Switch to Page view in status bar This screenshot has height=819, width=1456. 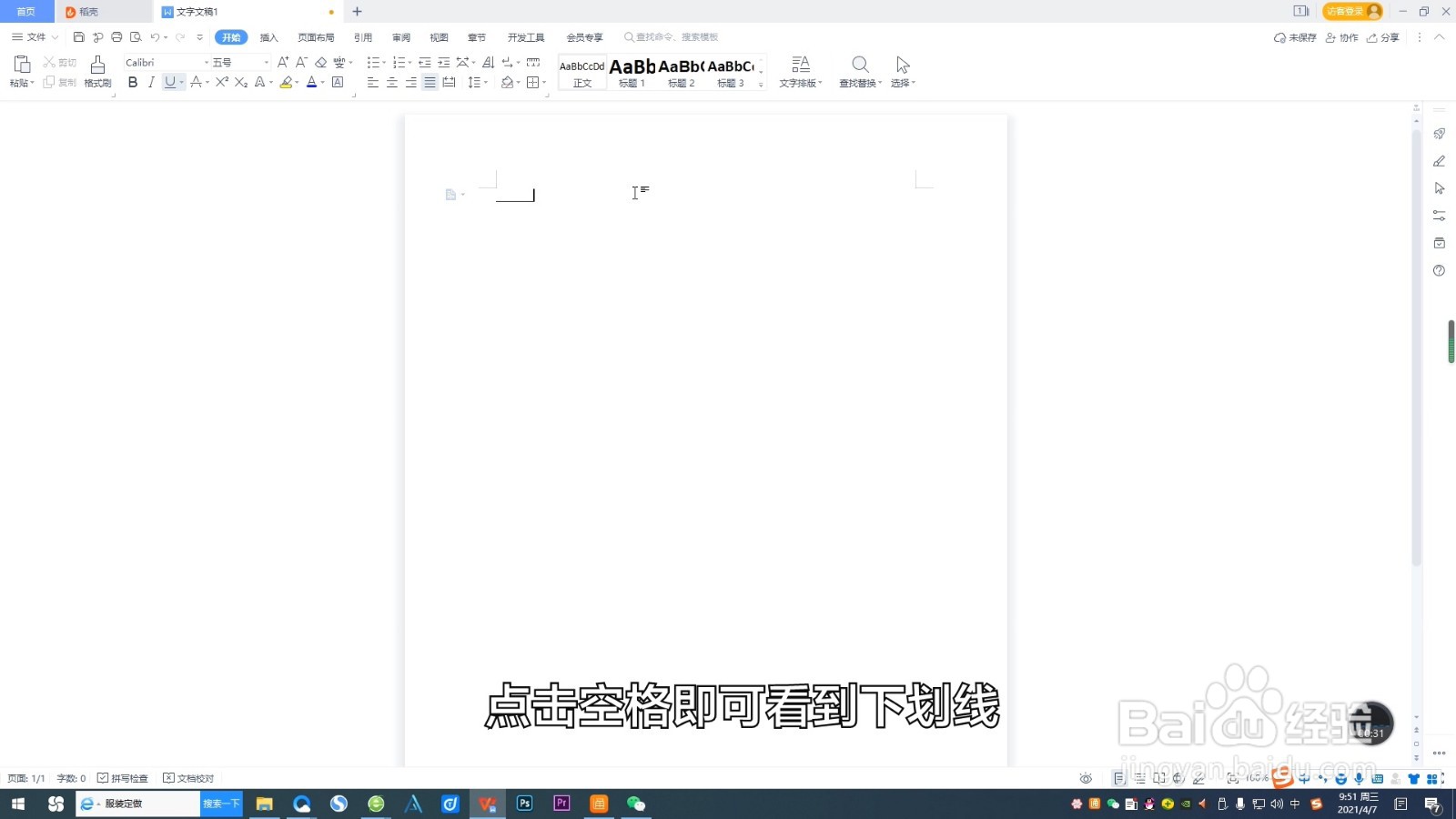(x=1119, y=778)
